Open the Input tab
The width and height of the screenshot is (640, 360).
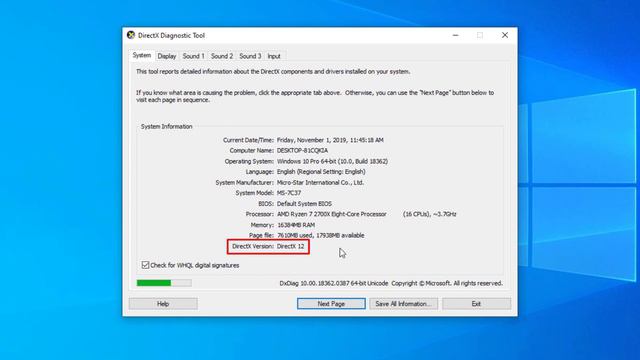point(274,56)
